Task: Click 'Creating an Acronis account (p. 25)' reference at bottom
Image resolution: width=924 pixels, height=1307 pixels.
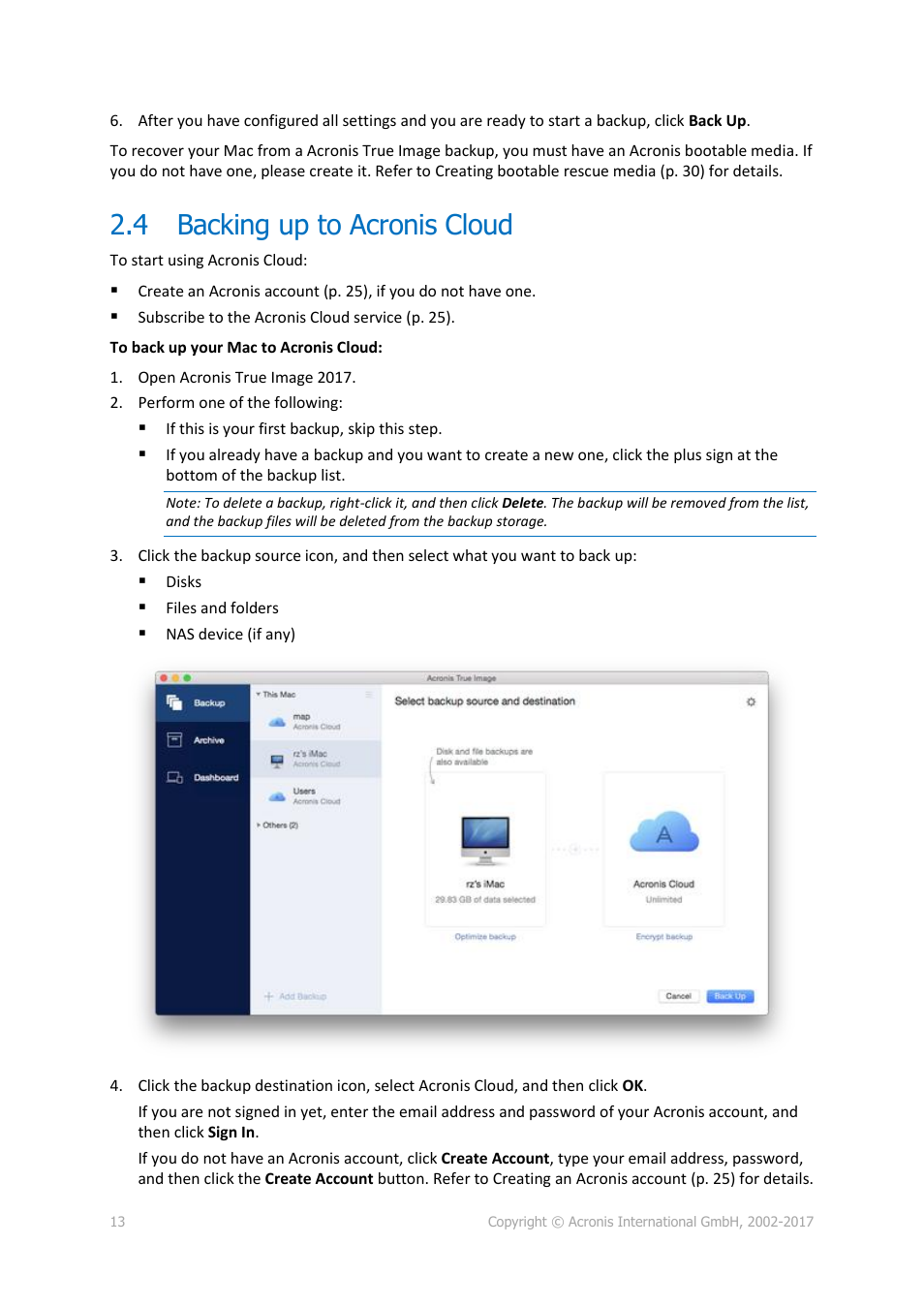Action: 613,1179
